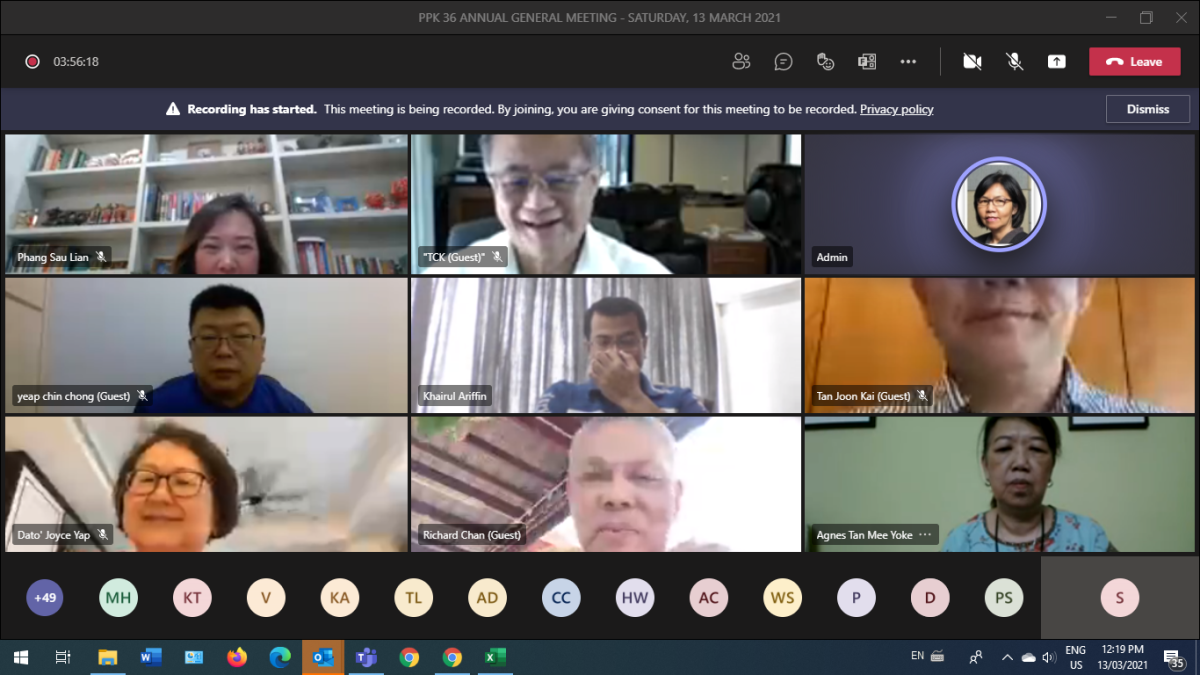
Task: Expand the +49 more participants bubble
Action: (45, 598)
